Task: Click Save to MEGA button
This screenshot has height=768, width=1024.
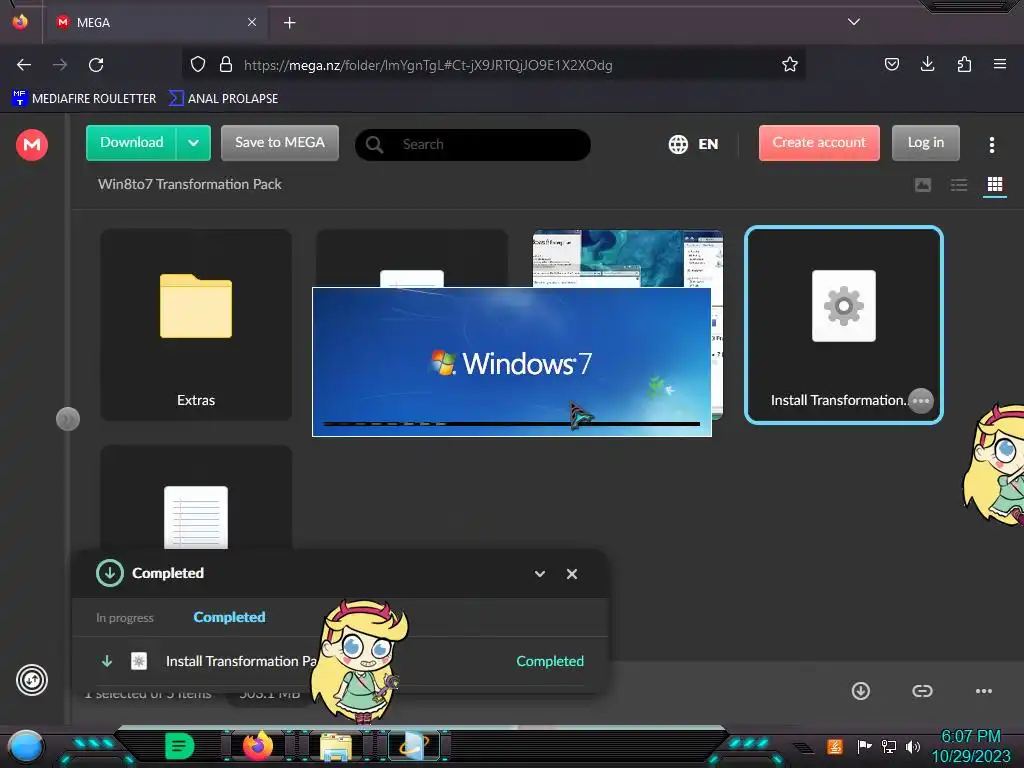Action: 280,142
